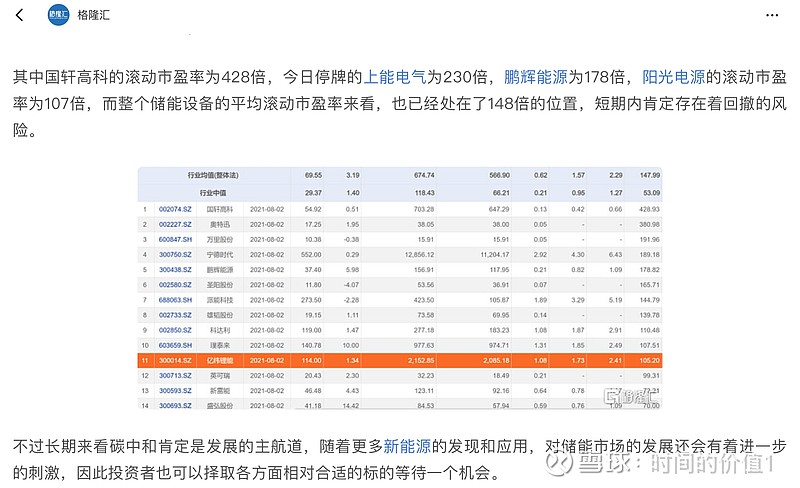Click the 2,152.85 value in highlighted row

tap(421, 360)
